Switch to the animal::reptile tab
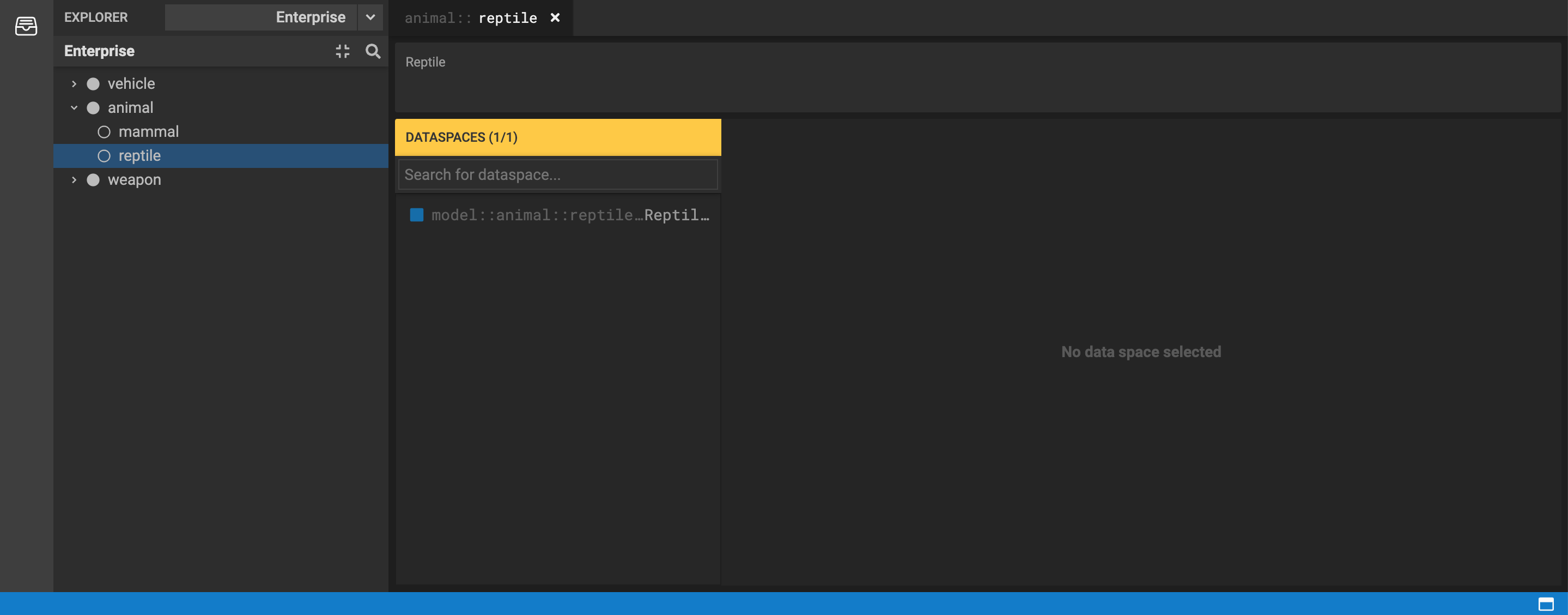The width and height of the screenshot is (1568, 615). coord(471,19)
